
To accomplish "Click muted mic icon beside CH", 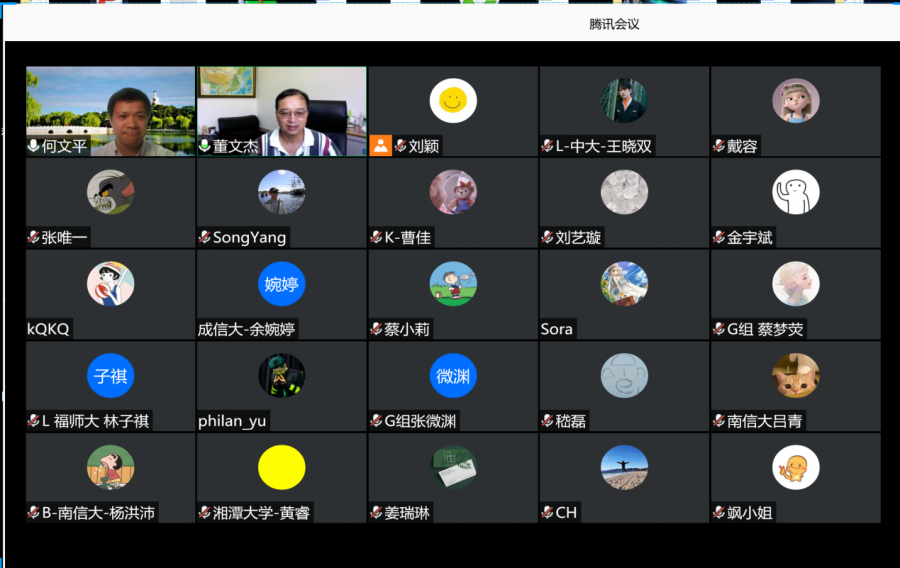I will tap(547, 513).
